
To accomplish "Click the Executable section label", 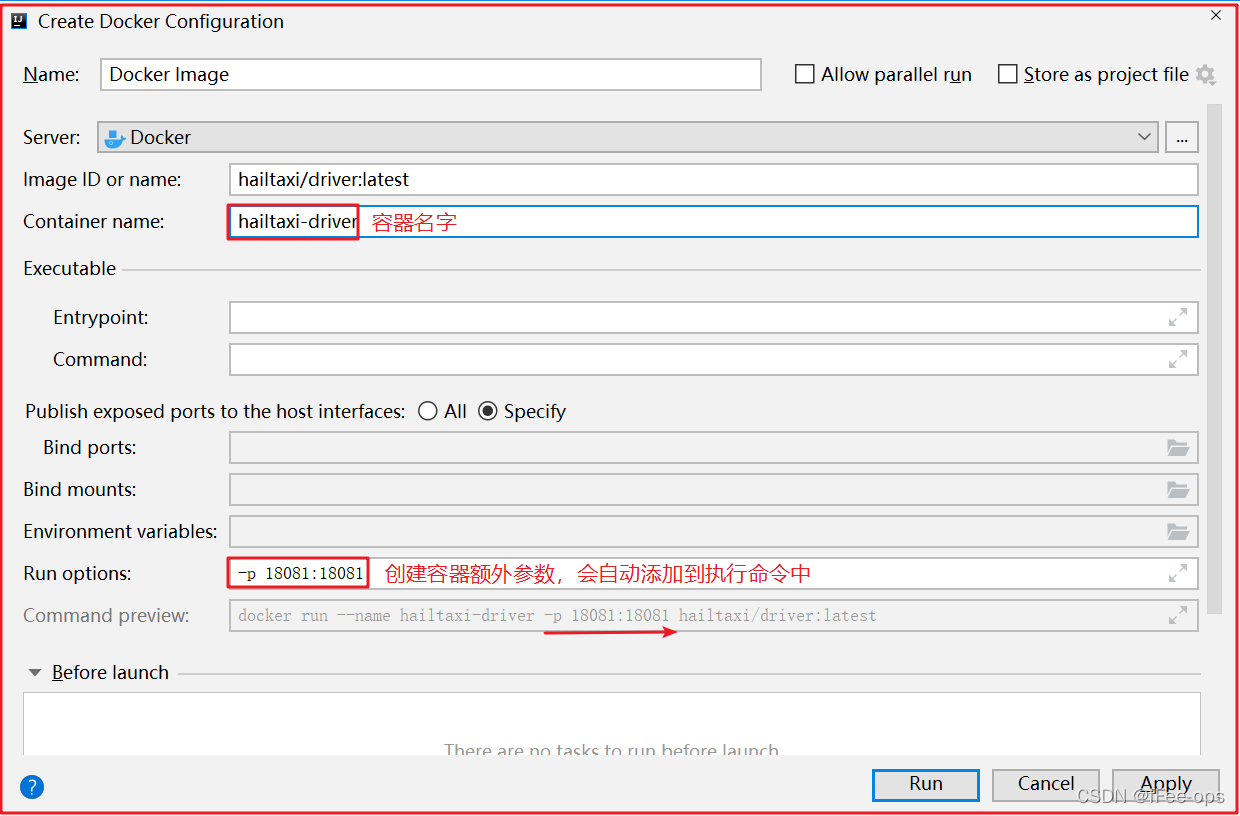I will tap(70, 268).
